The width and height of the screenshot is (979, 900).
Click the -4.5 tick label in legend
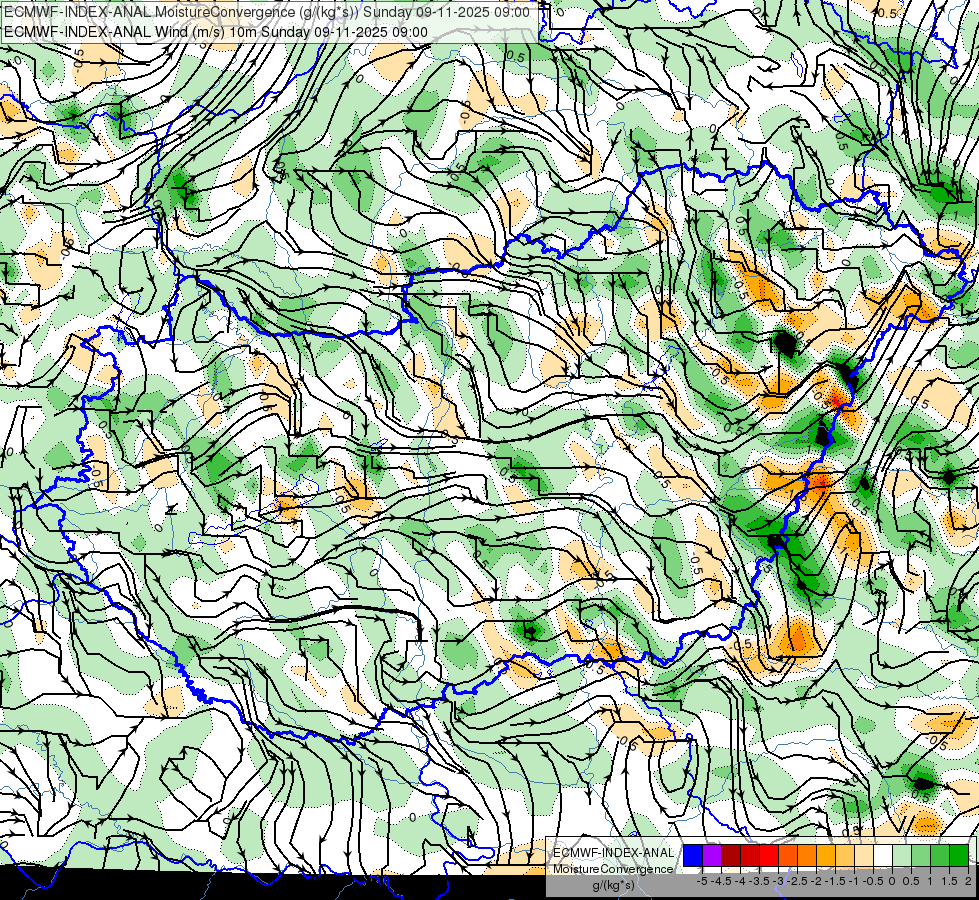(722, 881)
